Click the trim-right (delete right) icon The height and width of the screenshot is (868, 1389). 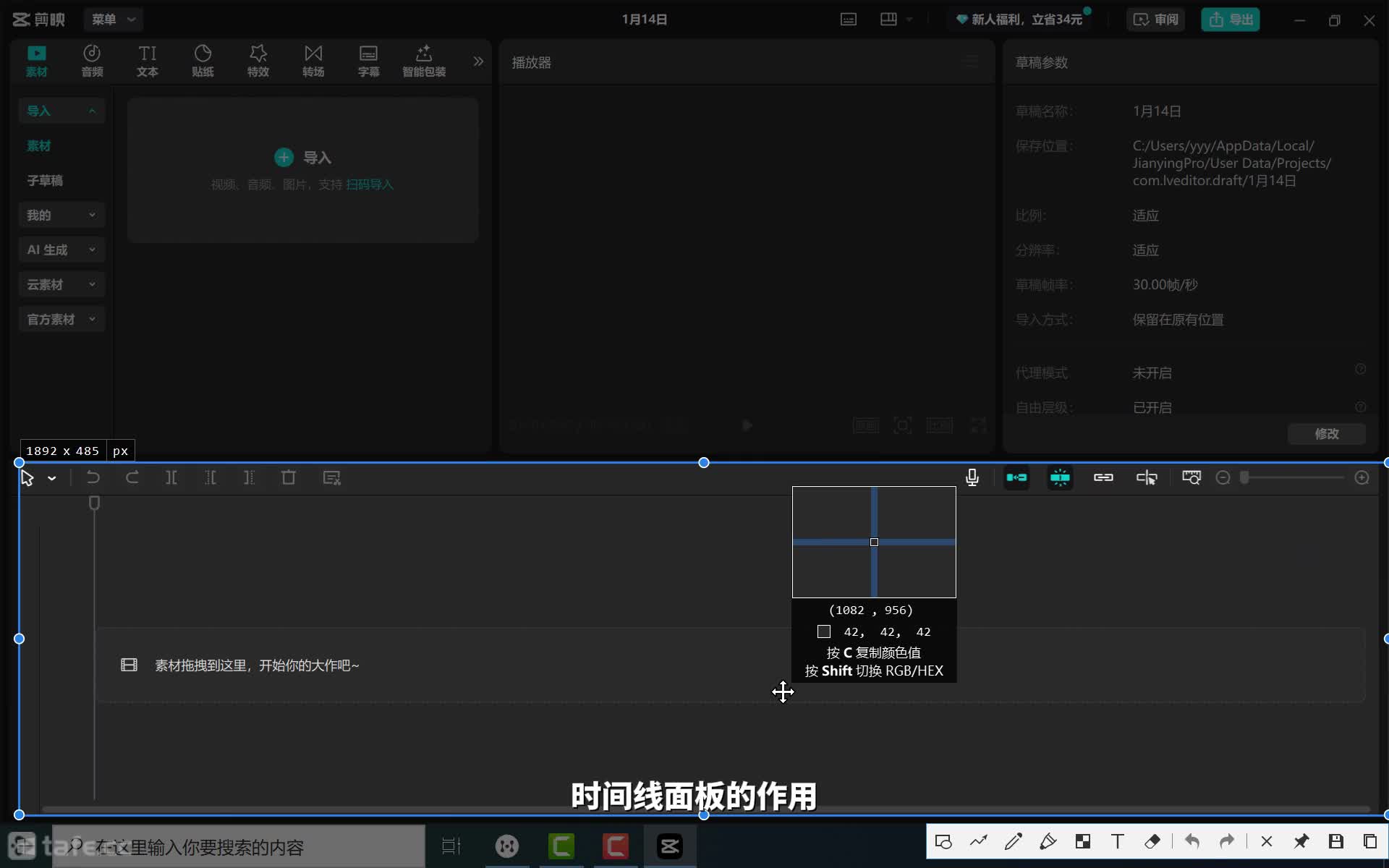point(250,477)
